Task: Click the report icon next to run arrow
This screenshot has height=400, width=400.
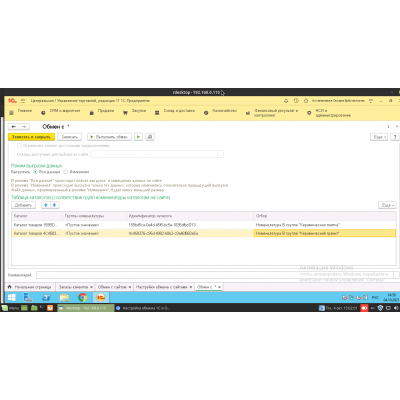Action: click(x=150, y=137)
